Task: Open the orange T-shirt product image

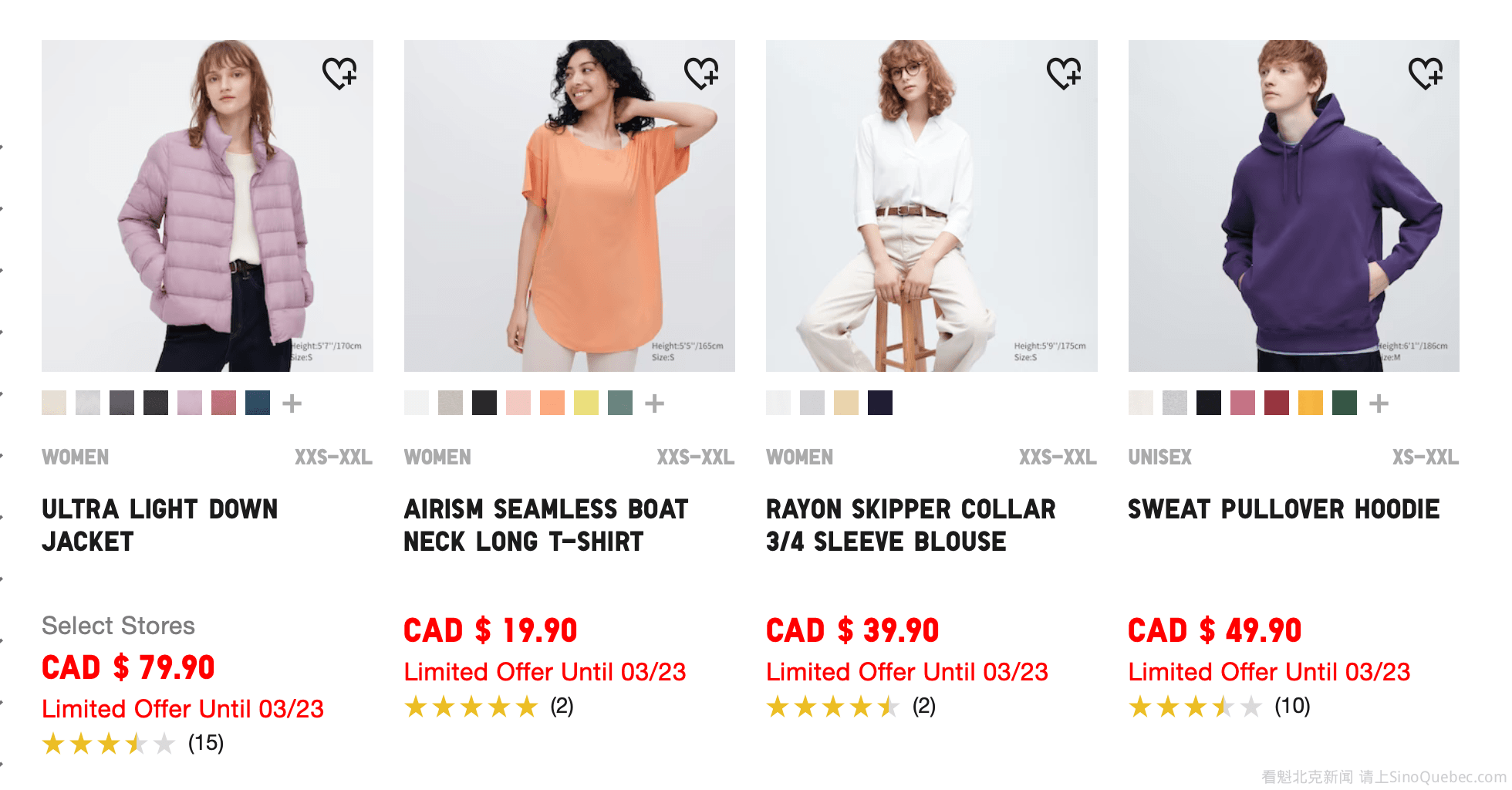Action: click(x=569, y=206)
